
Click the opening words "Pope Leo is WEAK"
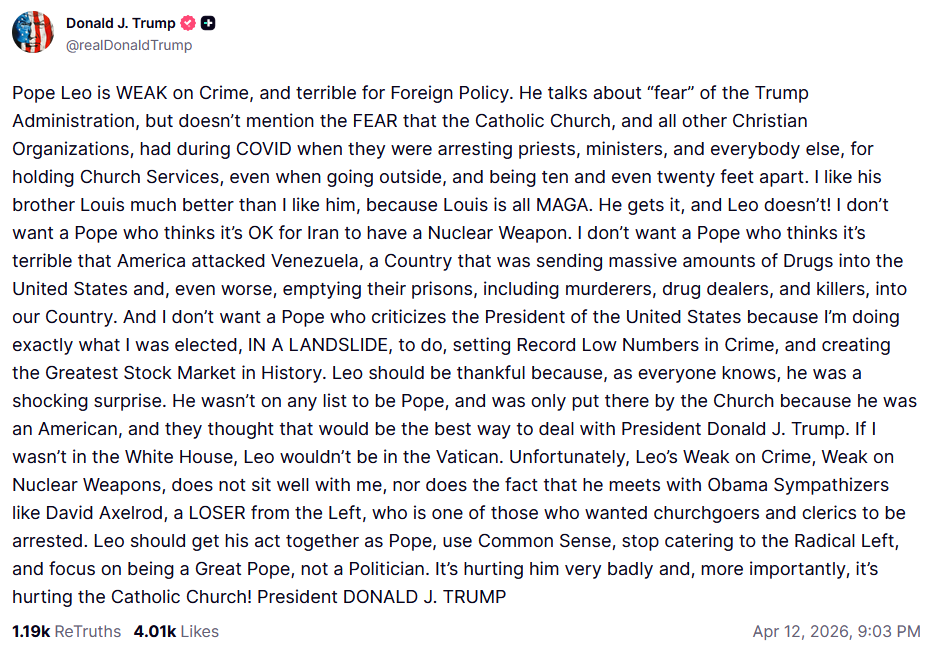pos(78,93)
